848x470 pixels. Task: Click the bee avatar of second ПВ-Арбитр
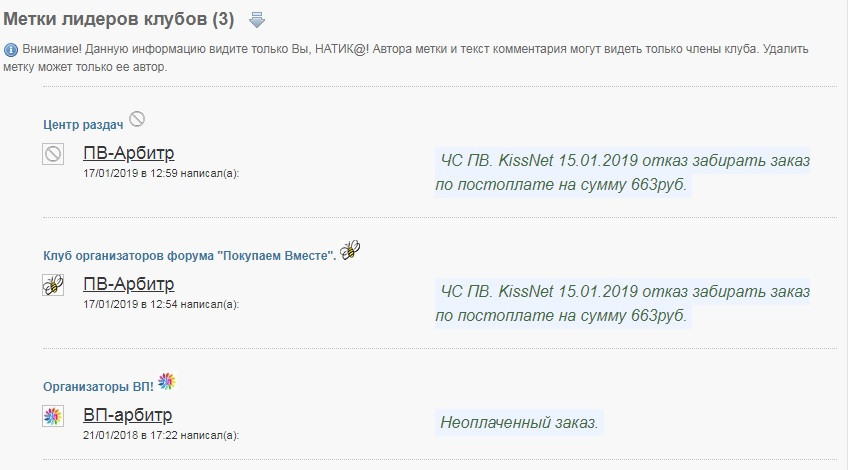53,284
